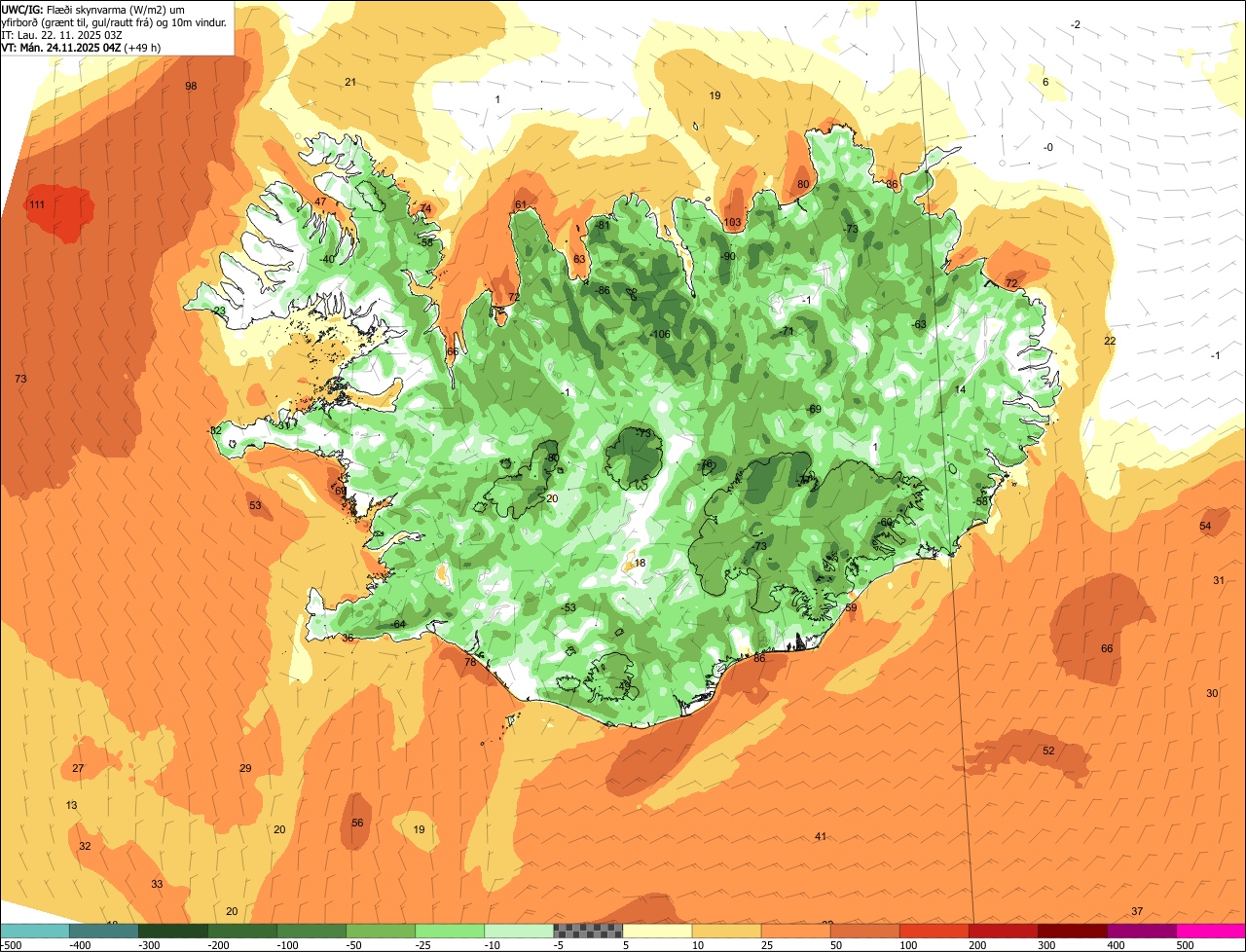Viewport: 1246px width, 952px height.
Task: Click the '30' value near the right edge
Action: pos(1212,693)
